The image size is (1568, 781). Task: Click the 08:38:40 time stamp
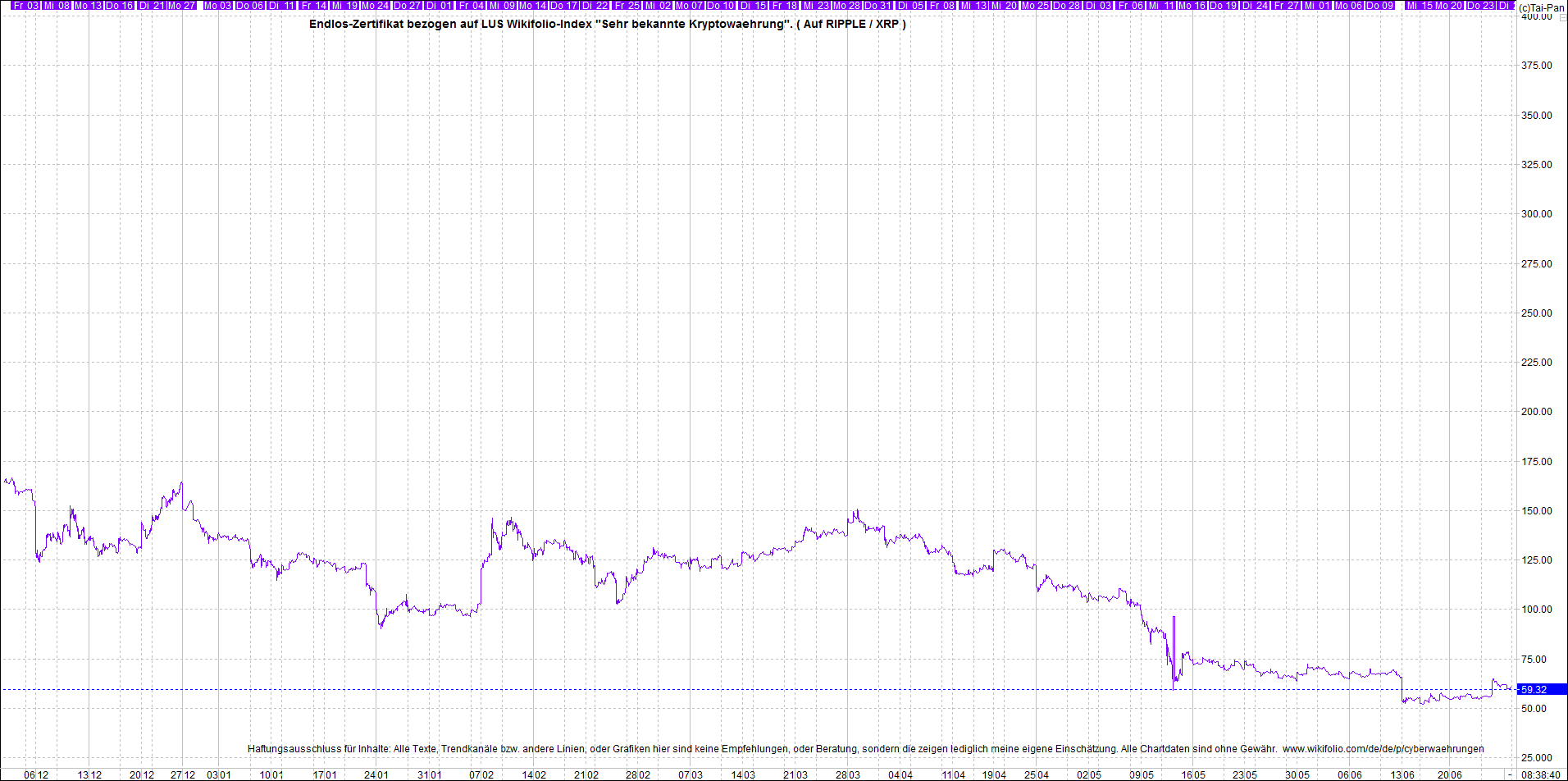point(1540,774)
